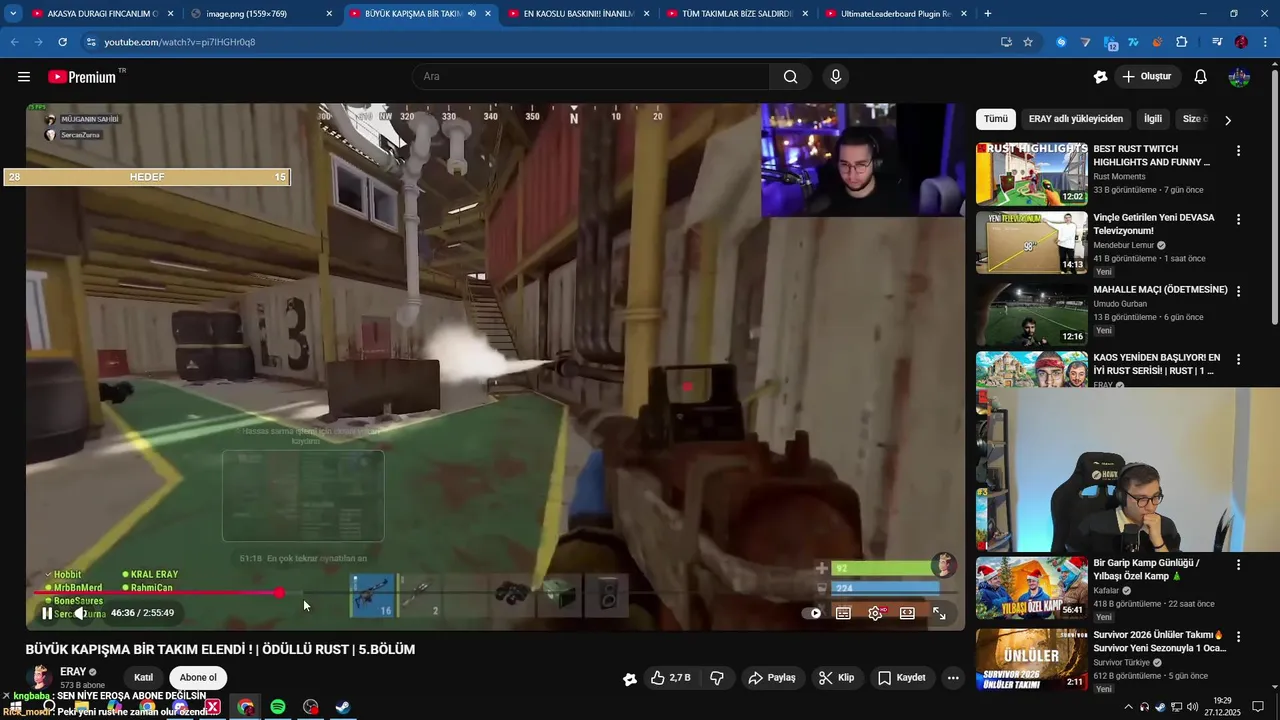Subscribe with Abone ol button
1280x720 pixels.
(198, 678)
